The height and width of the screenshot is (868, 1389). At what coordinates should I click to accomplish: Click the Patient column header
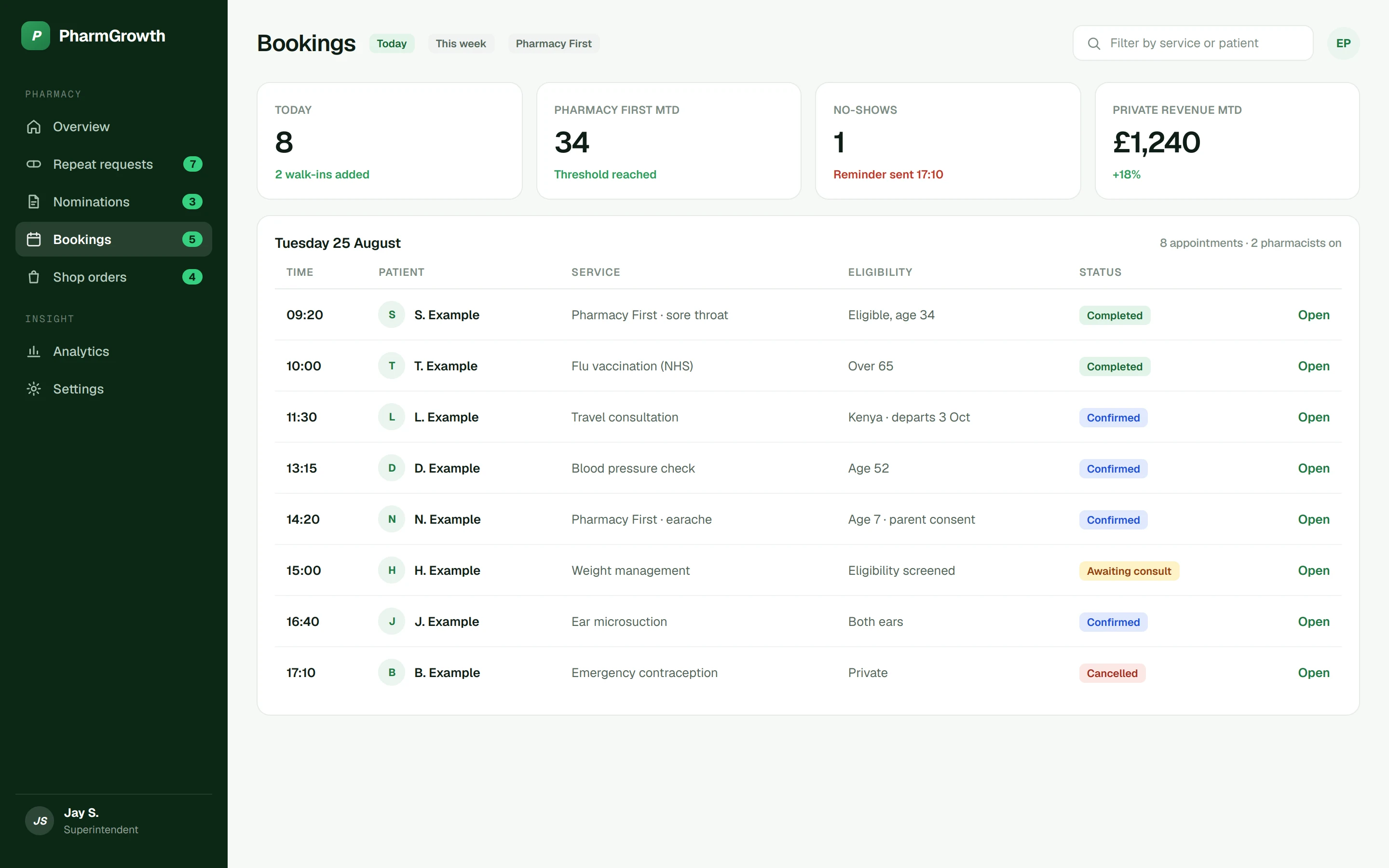coord(401,272)
